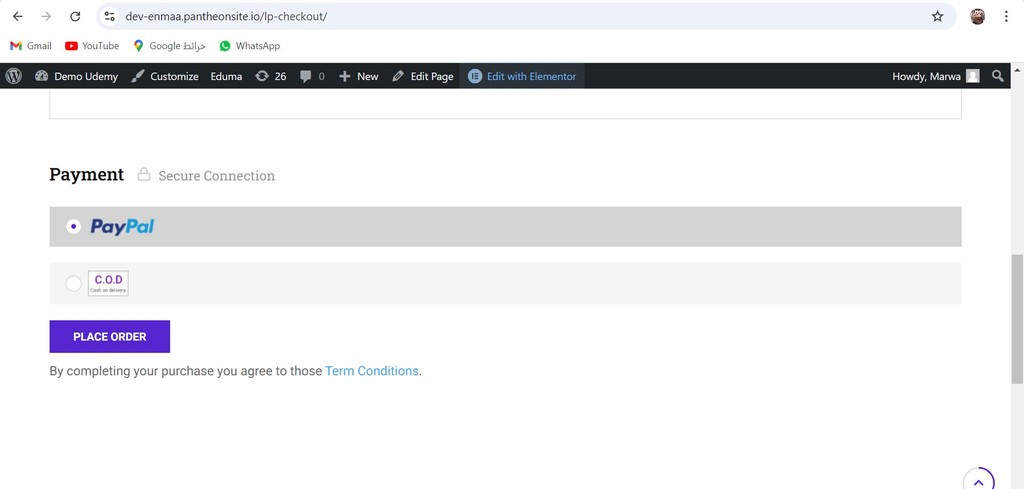
Task: Open the Chrome profile avatar
Action: (977, 16)
